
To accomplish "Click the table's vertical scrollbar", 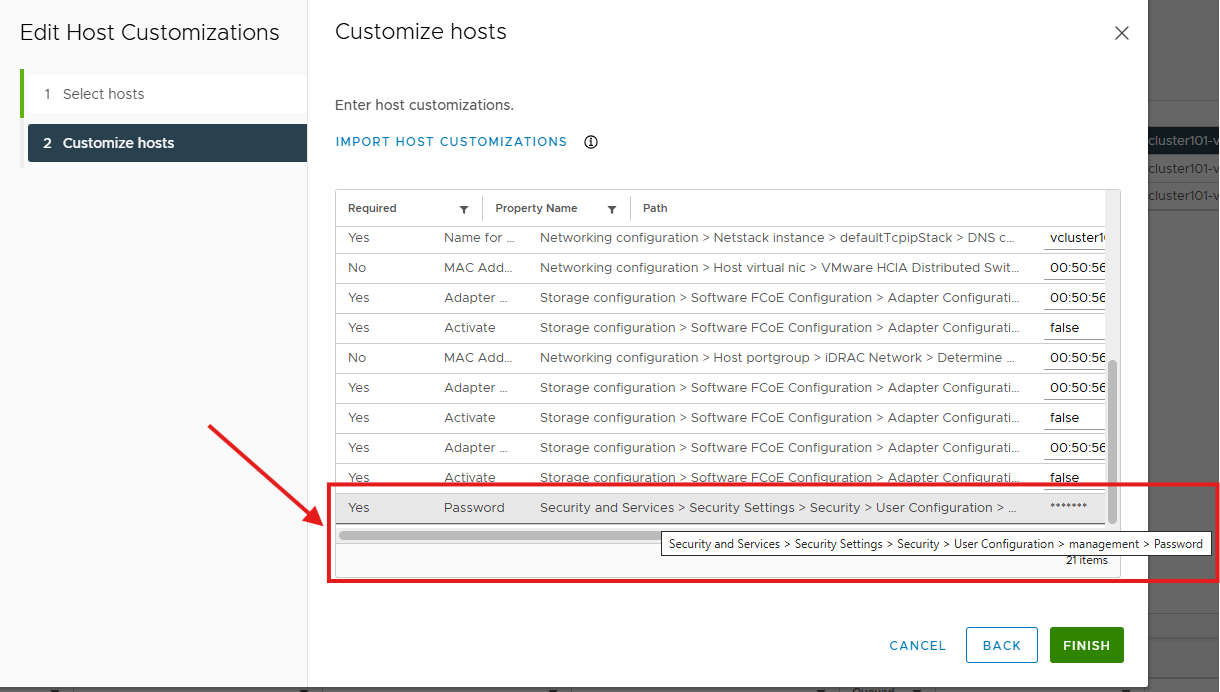I will pos(1113,440).
